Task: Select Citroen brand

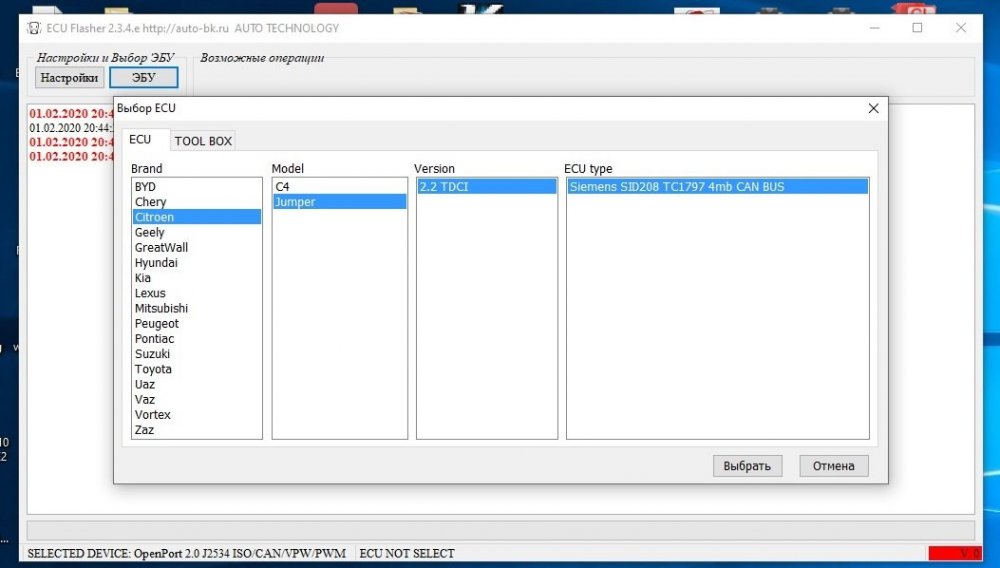Action: (x=196, y=217)
